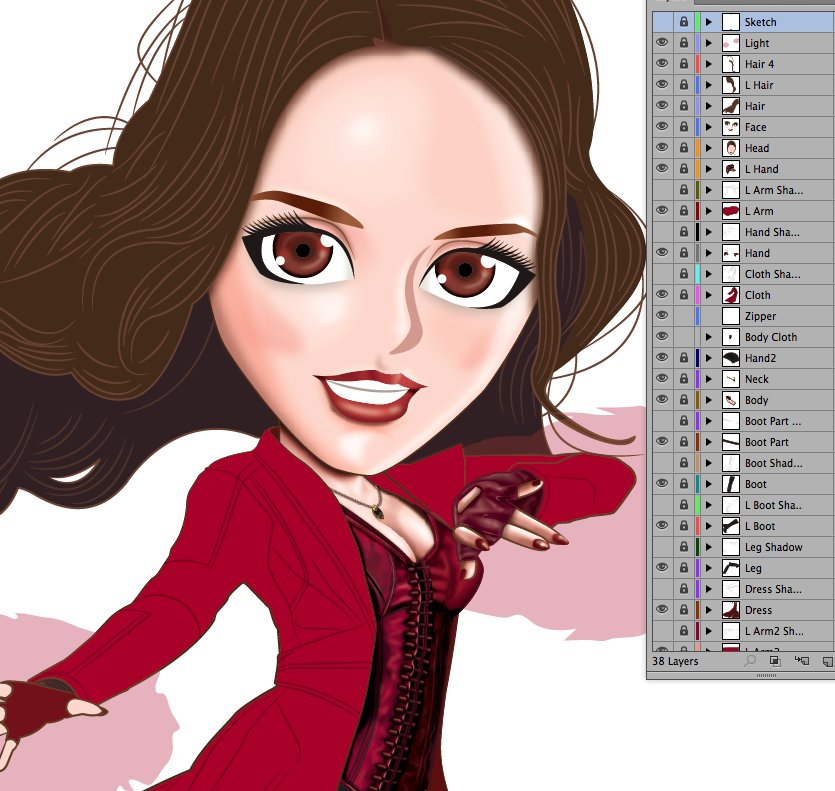Unlock the Leg Shadow layer
This screenshot has width=835, height=791.
pos(684,547)
